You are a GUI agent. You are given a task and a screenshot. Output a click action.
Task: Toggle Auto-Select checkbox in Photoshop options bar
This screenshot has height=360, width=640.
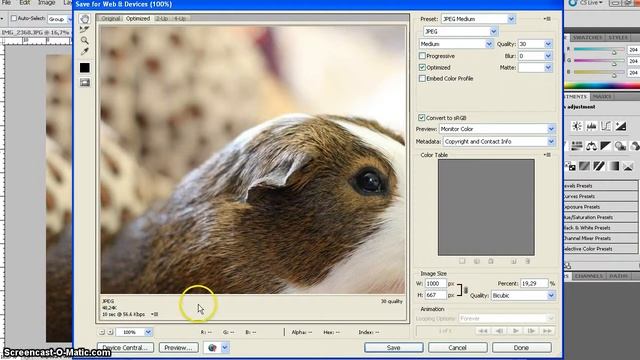[14, 18]
